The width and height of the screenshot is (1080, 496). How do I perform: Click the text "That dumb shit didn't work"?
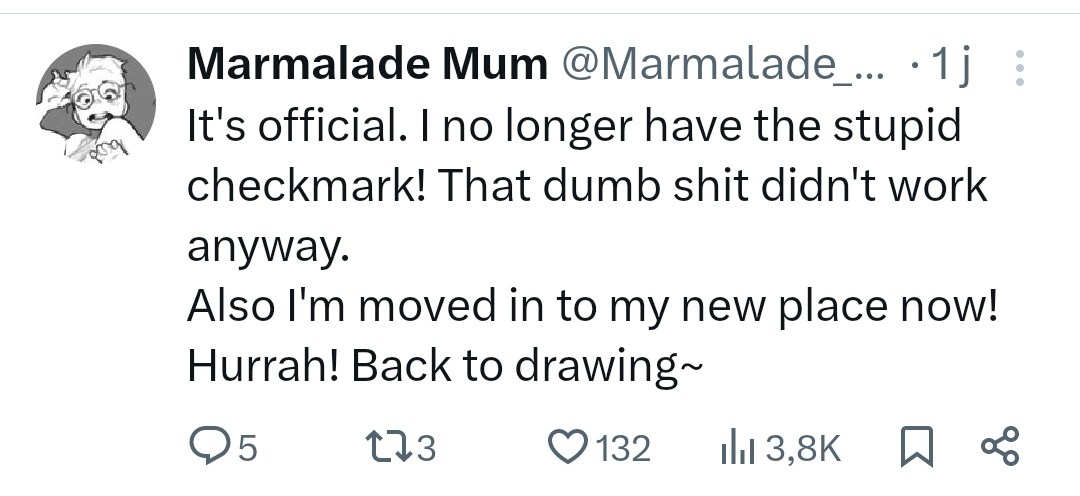click(712, 186)
